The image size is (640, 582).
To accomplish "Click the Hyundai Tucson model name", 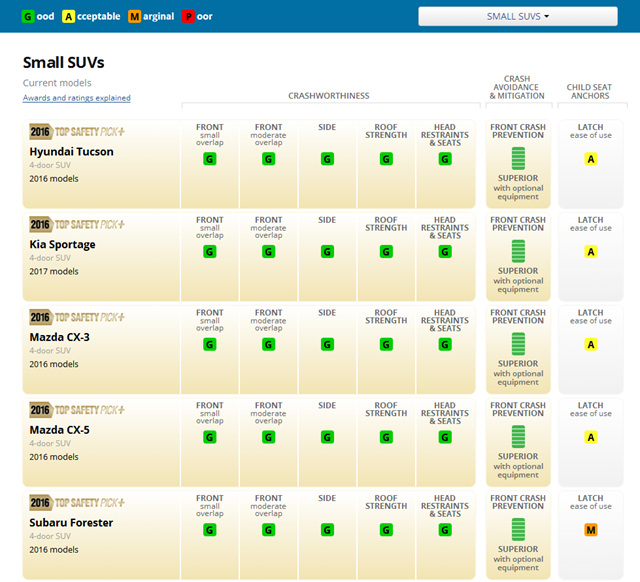I will pos(71,152).
